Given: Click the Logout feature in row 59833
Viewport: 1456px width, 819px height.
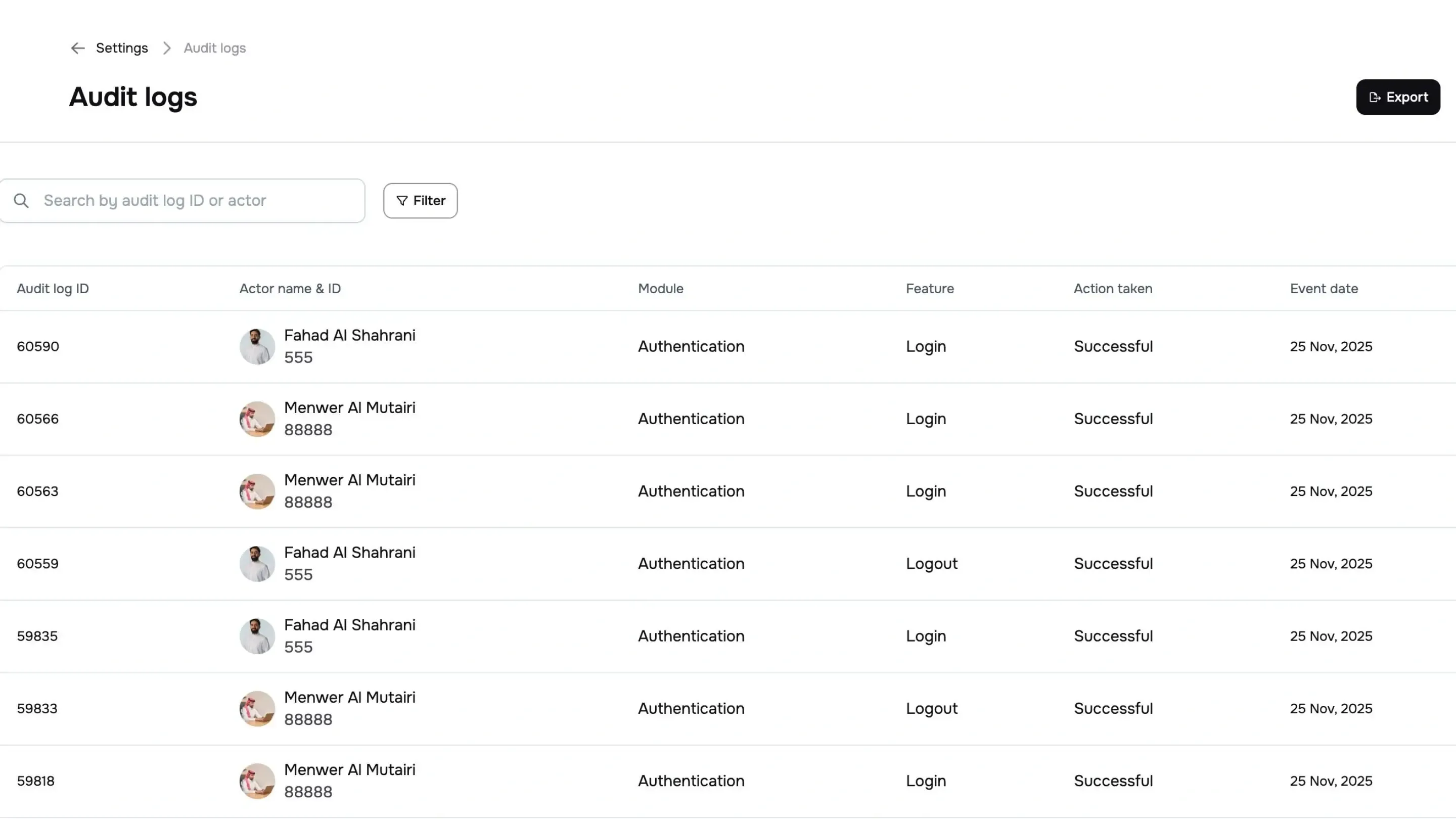Looking at the screenshot, I should [931, 708].
